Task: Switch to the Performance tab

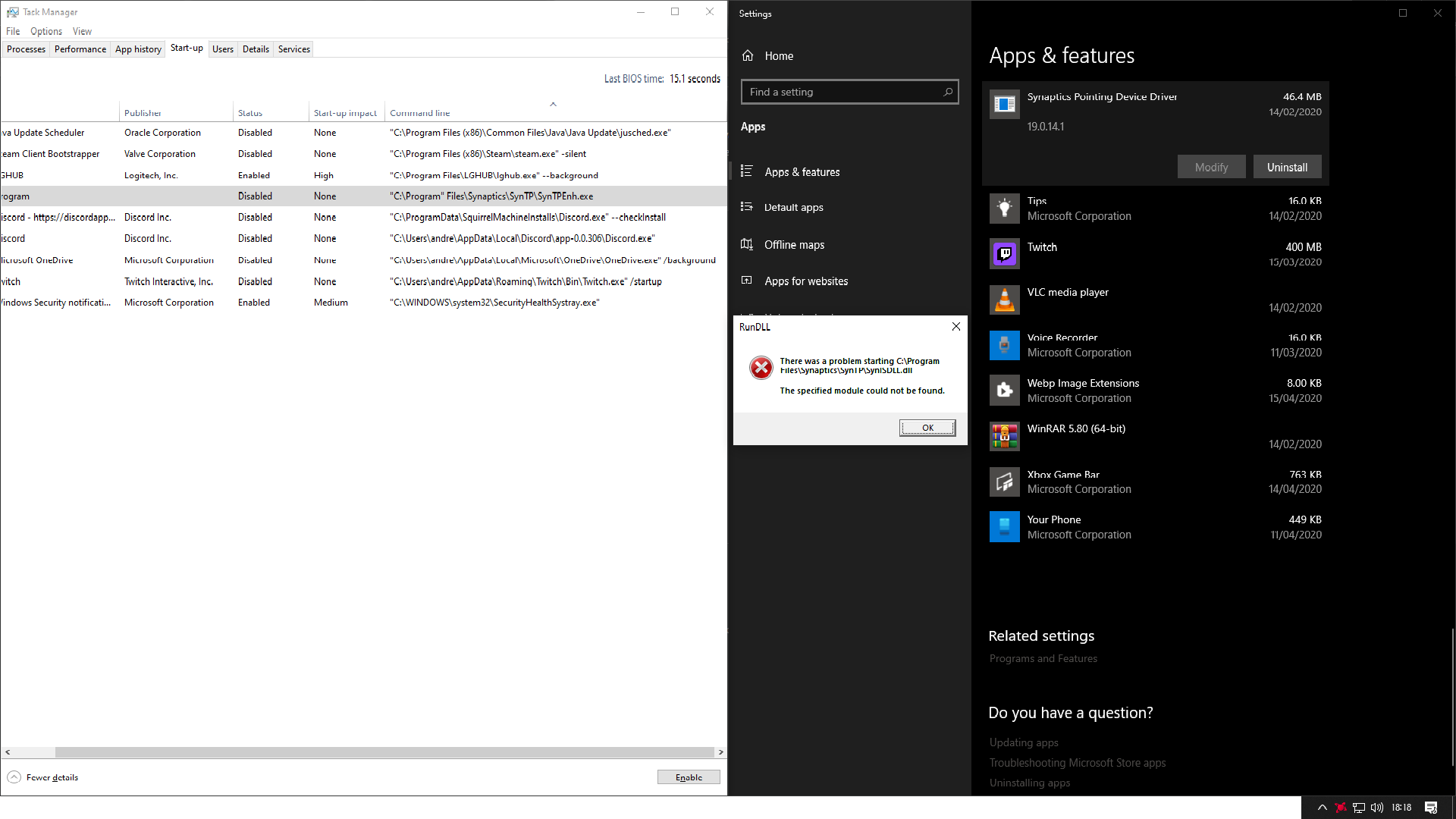Action: click(80, 49)
